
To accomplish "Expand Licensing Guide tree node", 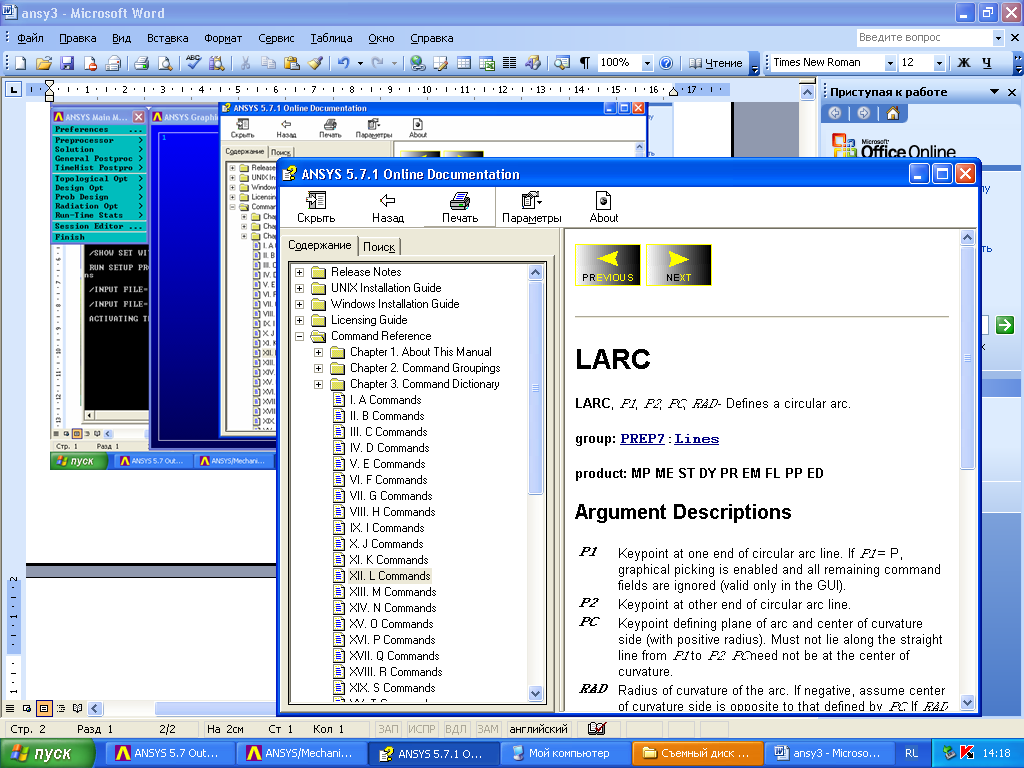I will (x=299, y=320).
